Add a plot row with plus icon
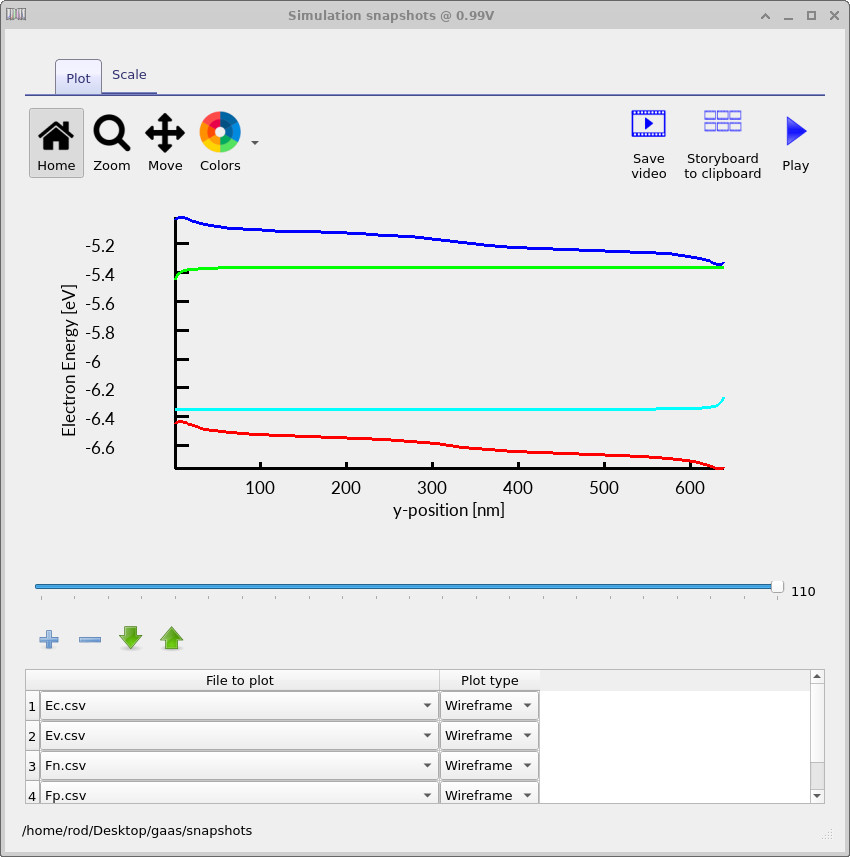 point(48,639)
